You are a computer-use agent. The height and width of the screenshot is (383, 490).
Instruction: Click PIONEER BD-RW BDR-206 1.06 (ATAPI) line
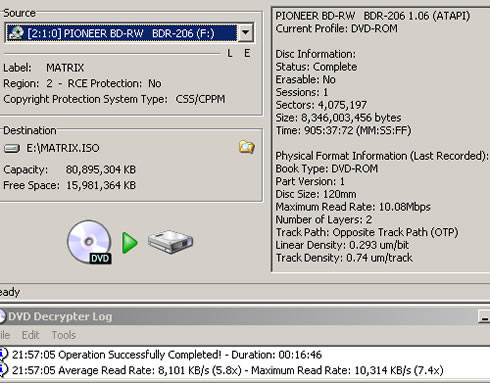[373, 16]
